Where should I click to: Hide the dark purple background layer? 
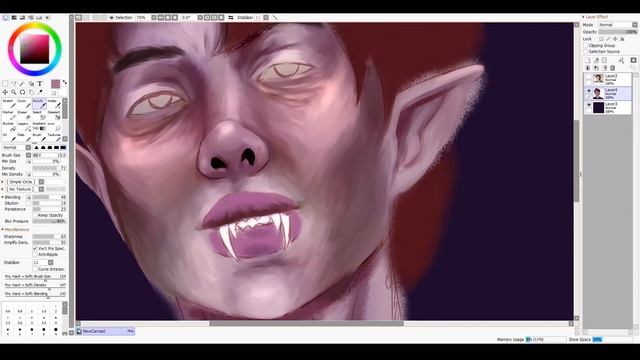pyautogui.click(x=589, y=104)
